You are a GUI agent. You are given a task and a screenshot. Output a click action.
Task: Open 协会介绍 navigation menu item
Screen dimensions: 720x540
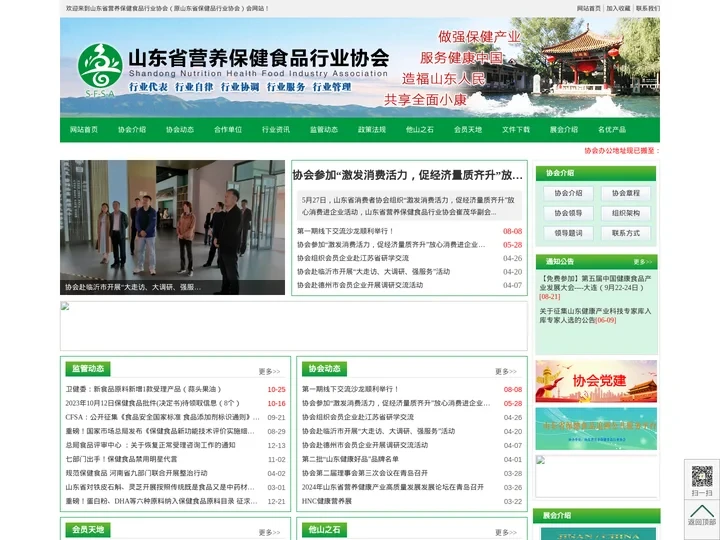tap(132, 129)
